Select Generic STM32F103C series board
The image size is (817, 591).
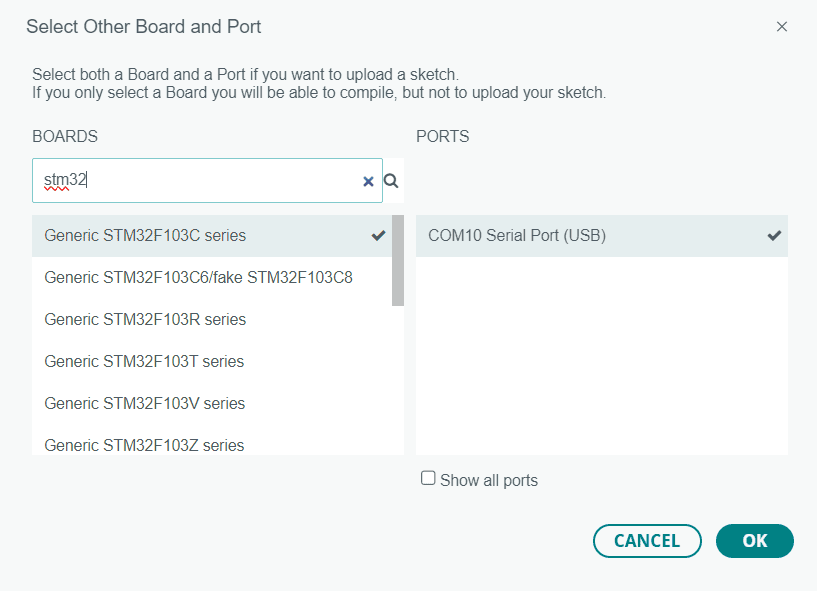(x=212, y=236)
